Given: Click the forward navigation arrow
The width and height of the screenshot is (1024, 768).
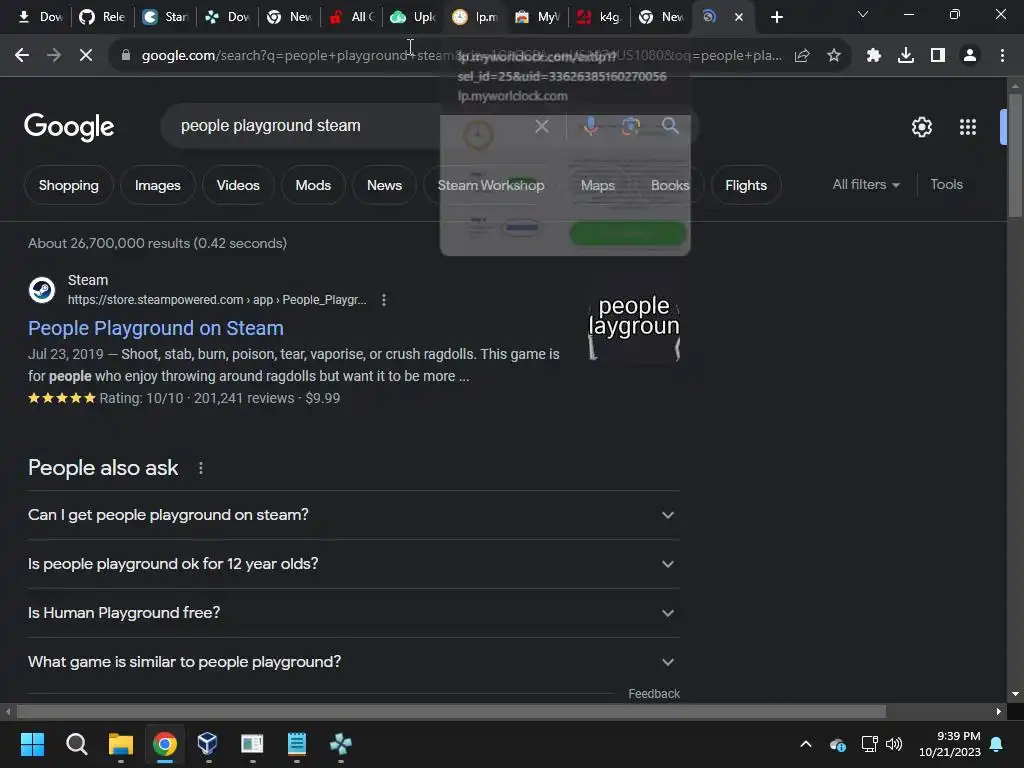Looking at the screenshot, I should [54, 56].
